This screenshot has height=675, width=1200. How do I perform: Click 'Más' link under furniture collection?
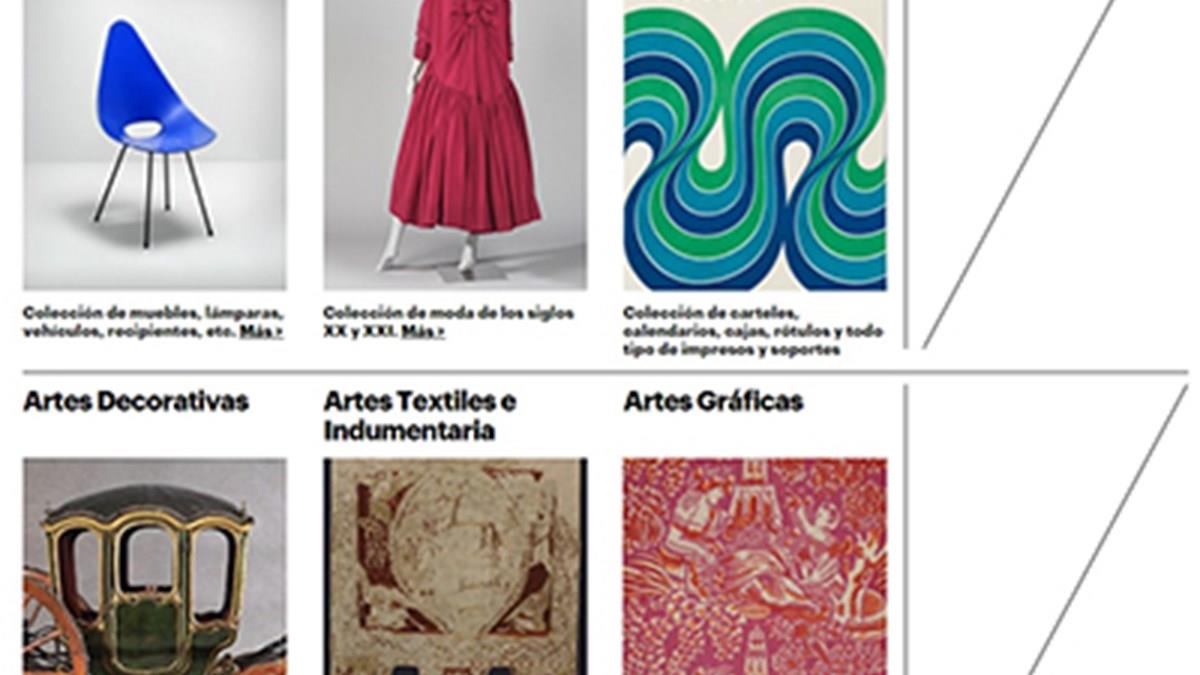point(261,332)
